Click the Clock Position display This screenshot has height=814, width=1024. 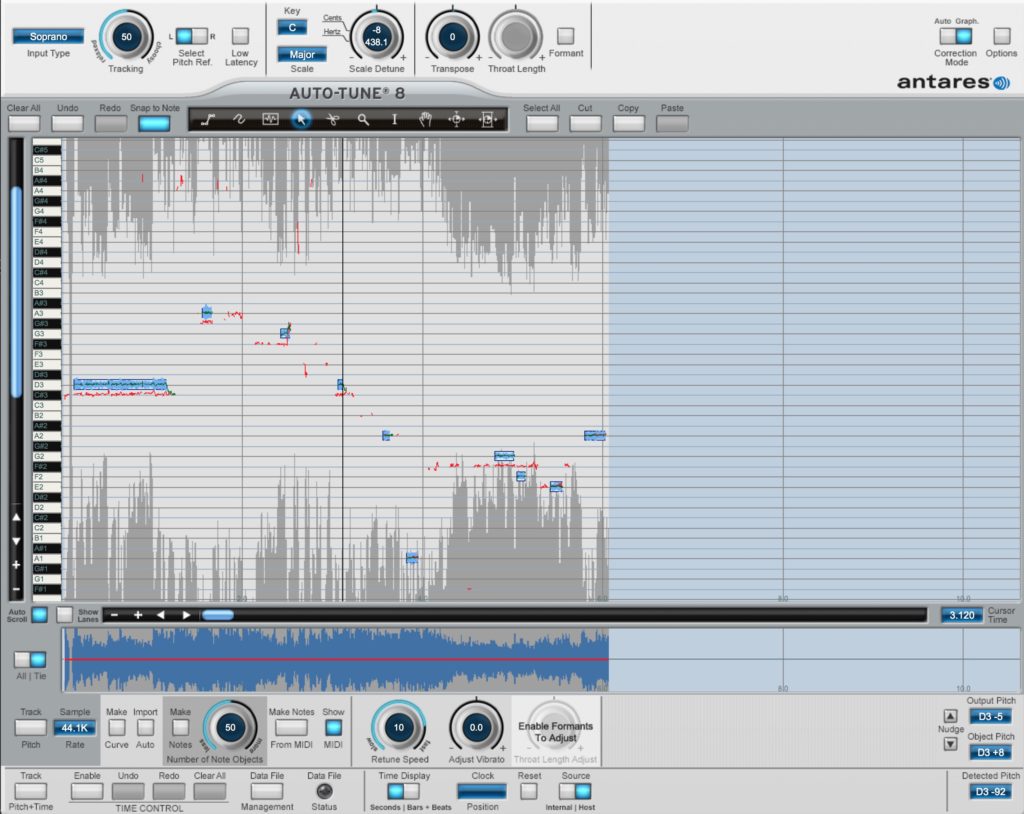pos(482,791)
